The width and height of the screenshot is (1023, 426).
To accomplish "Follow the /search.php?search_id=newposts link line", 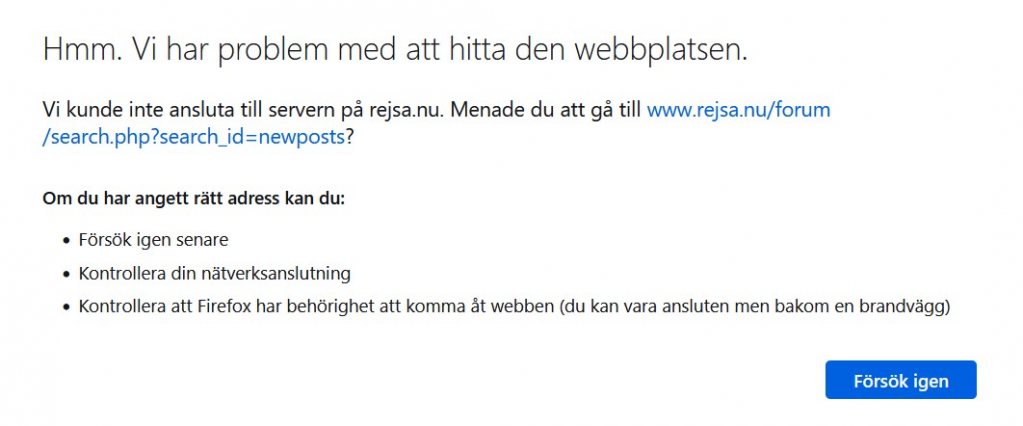I will [194, 138].
